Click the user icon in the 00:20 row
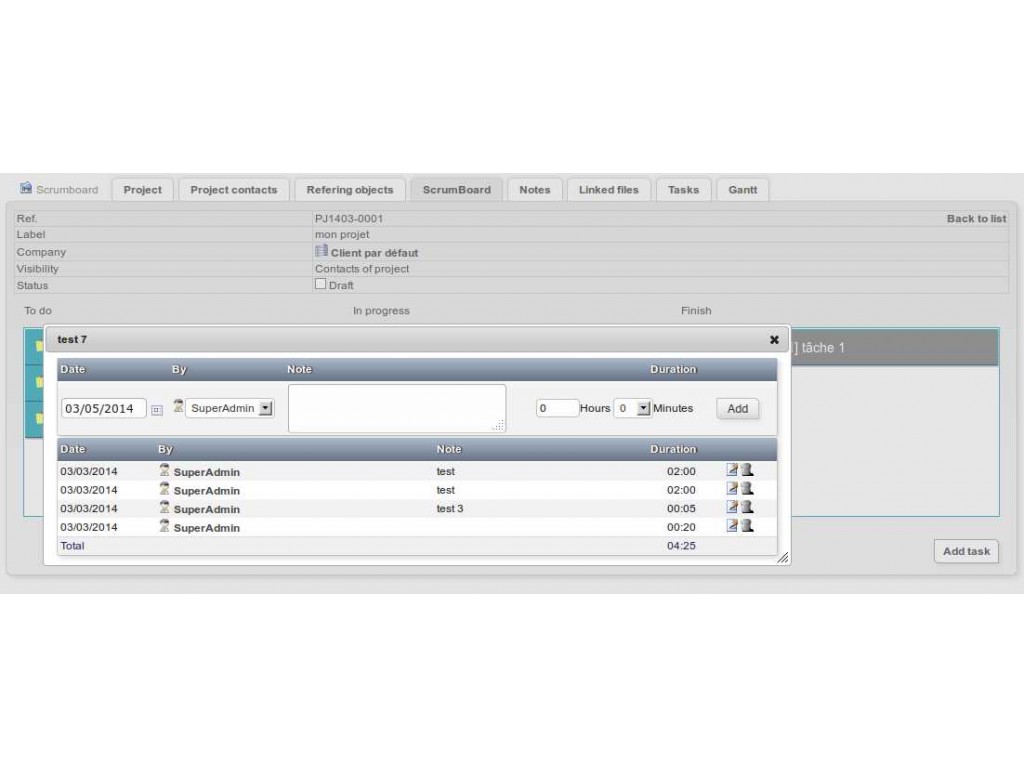Image resolution: width=1024 pixels, height=768 pixels. coord(165,525)
